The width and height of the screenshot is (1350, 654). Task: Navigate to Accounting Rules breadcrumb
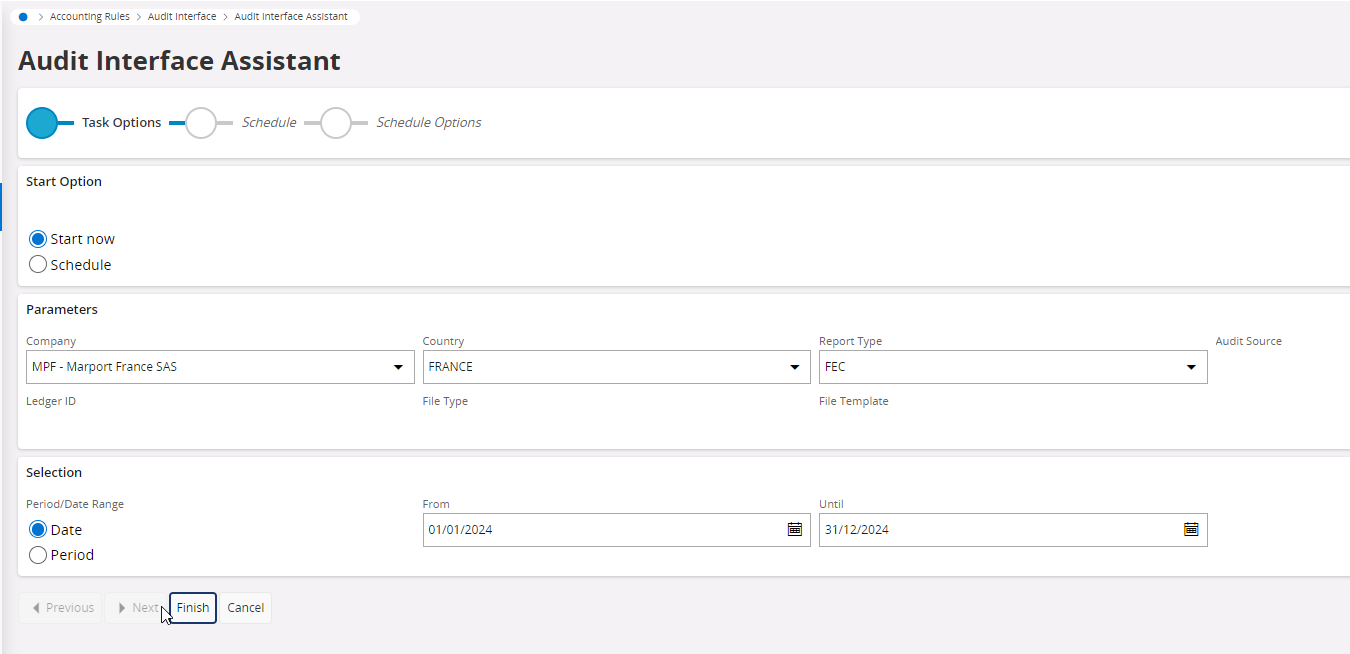[x=90, y=17]
